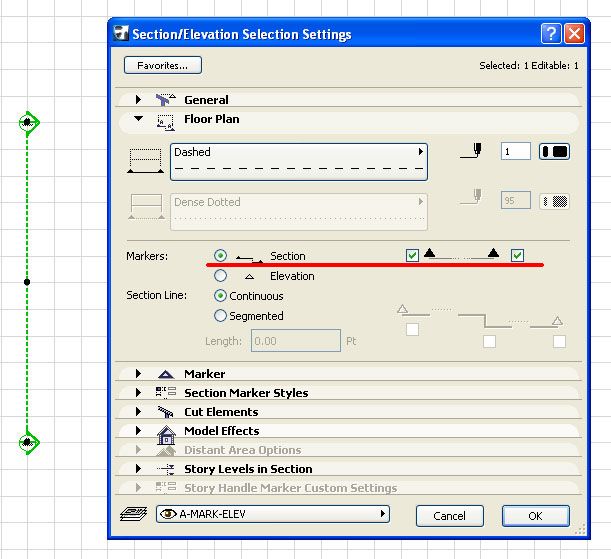
Task: Open the Favorites... list
Action: pyautogui.click(x=162, y=65)
